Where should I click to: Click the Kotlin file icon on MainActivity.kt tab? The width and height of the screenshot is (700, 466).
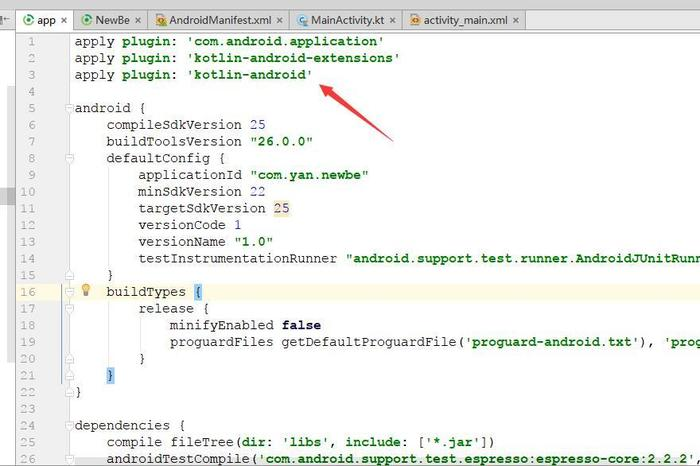(x=302, y=20)
